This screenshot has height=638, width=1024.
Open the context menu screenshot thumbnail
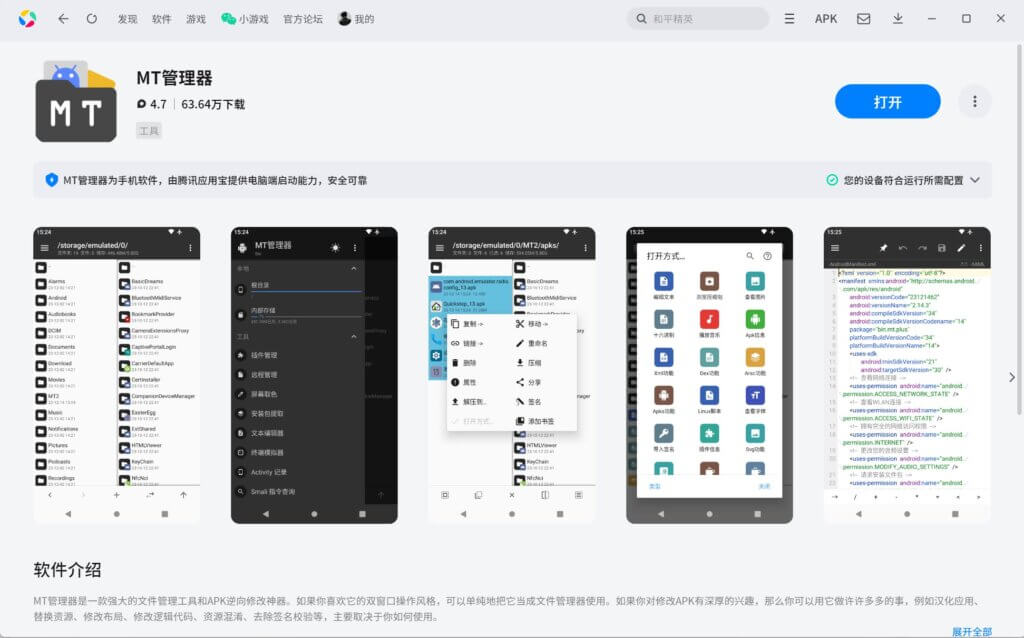click(512, 375)
